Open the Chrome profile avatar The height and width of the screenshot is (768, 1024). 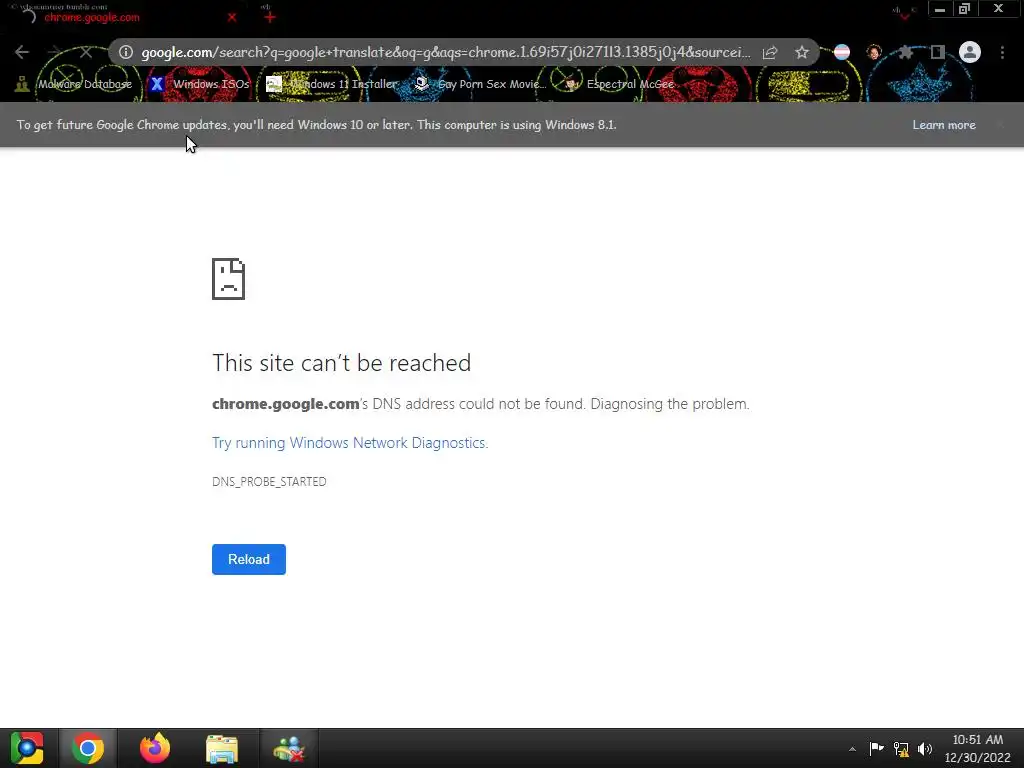click(970, 52)
